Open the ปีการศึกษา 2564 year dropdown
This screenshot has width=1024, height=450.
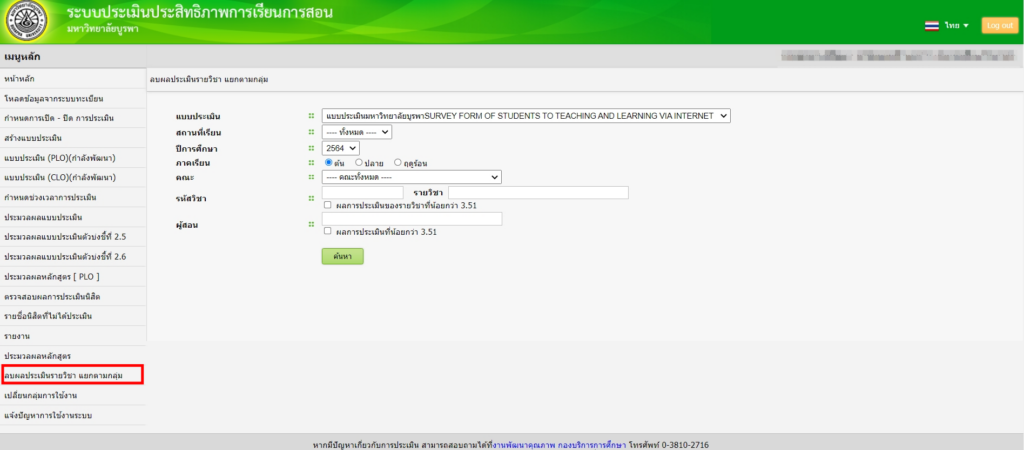(x=339, y=147)
